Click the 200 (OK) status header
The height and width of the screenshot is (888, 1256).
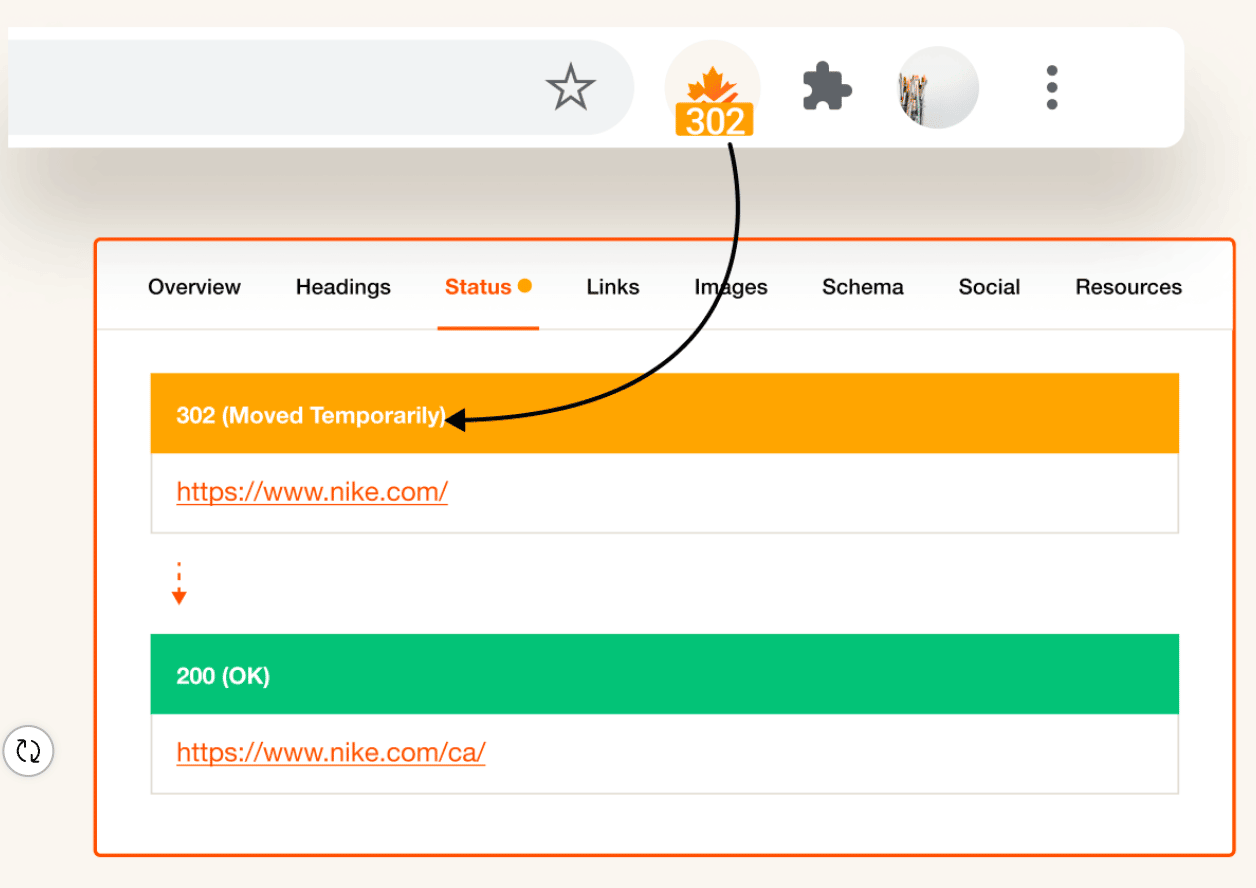[x=665, y=674]
